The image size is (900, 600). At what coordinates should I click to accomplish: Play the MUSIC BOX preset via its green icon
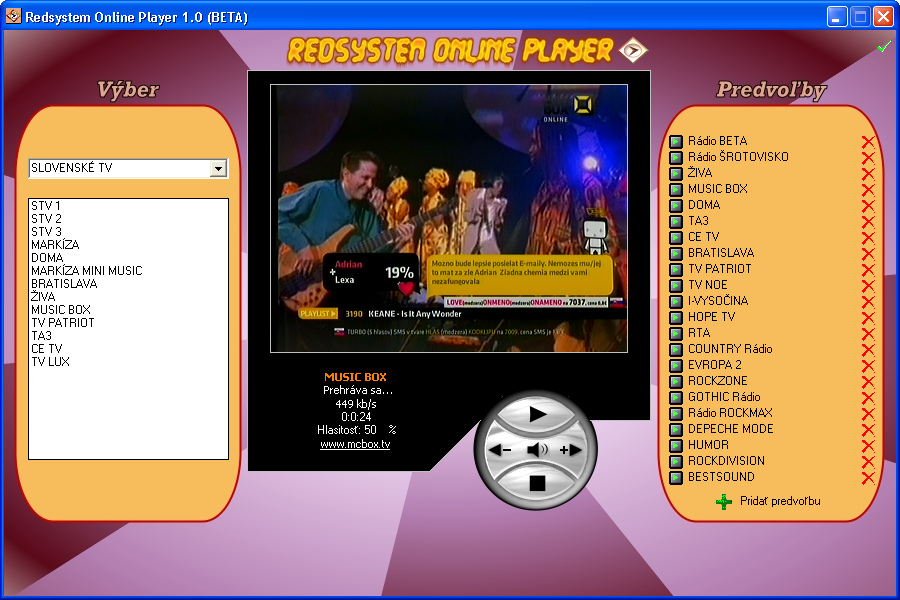tap(676, 189)
